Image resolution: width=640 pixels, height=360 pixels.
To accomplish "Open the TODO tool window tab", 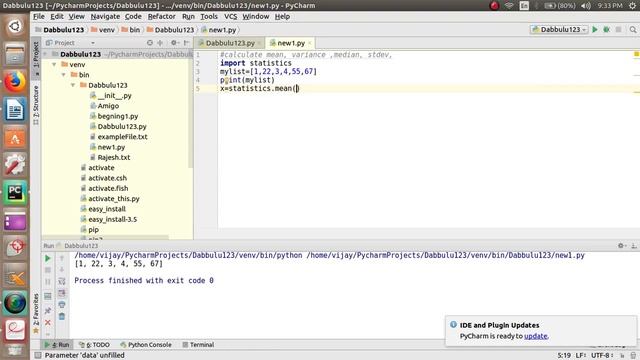I will [94, 344].
